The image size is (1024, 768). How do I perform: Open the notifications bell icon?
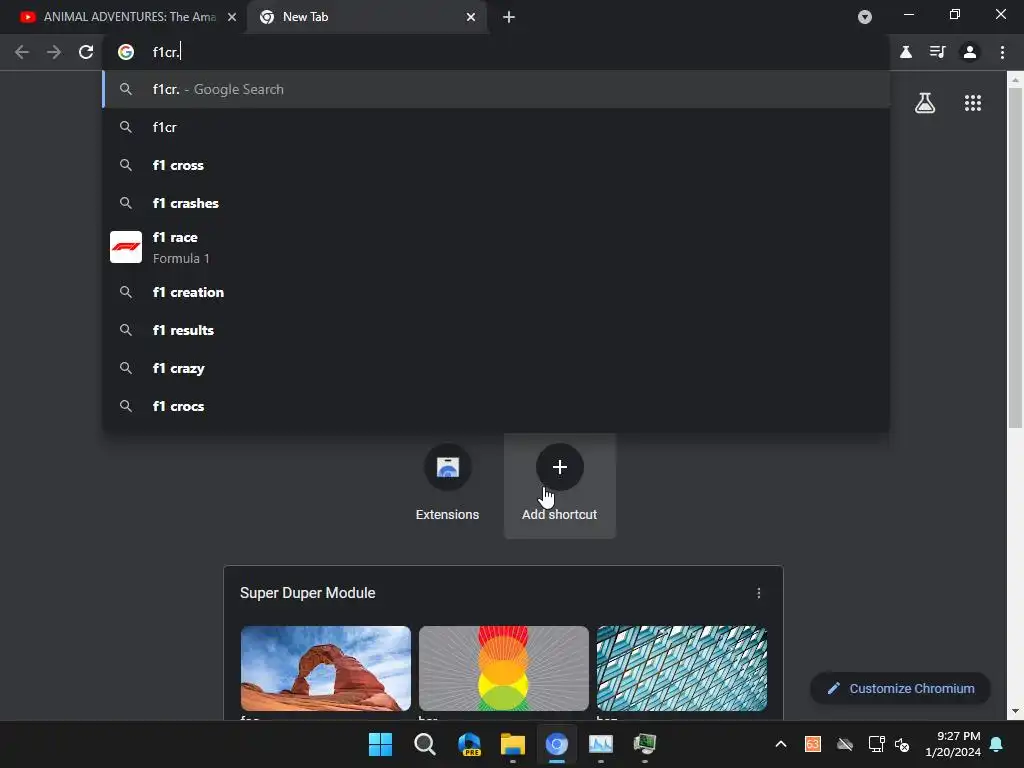pos(997,744)
